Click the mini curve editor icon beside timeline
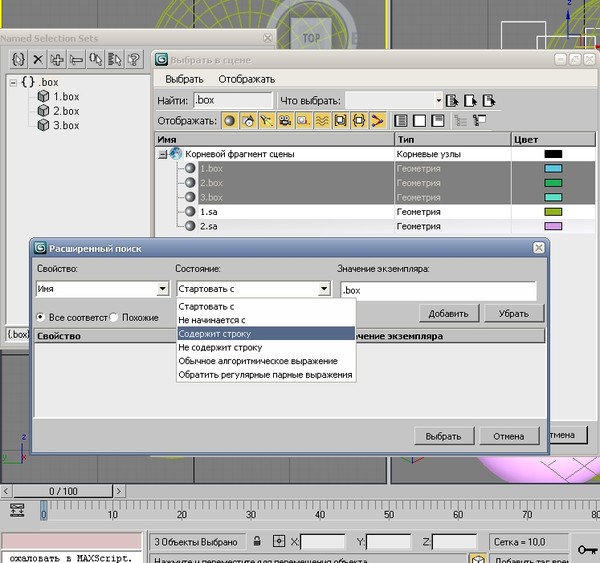The width and height of the screenshot is (600, 563). [x=17, y=510]
